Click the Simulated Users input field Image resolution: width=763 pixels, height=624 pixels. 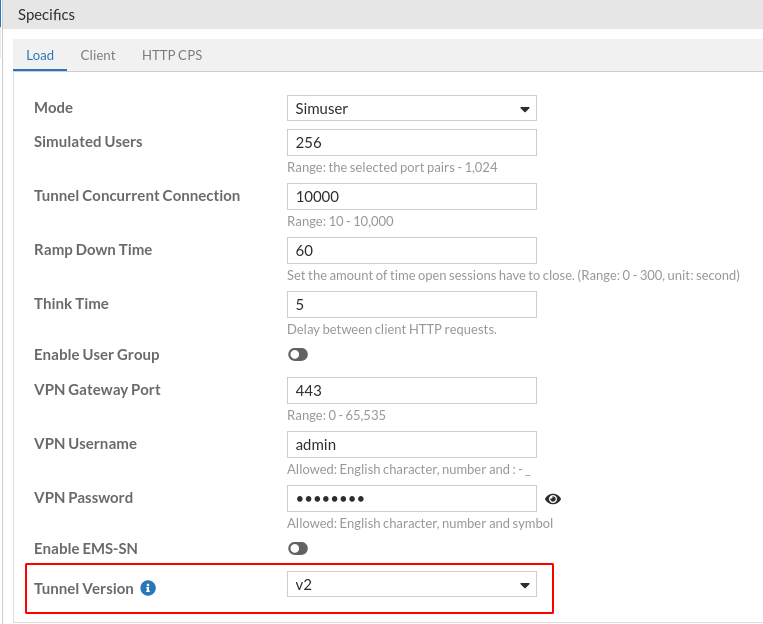tap(411, 142)
